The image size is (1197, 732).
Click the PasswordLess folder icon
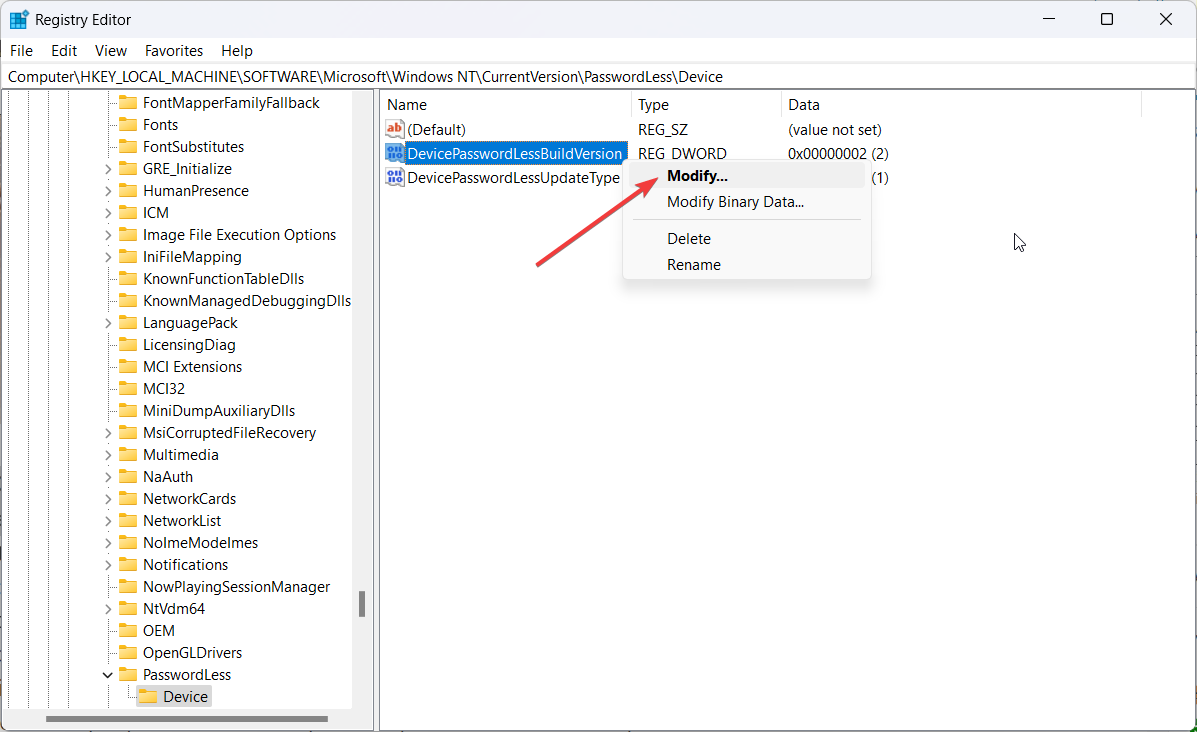click(128, 675)
